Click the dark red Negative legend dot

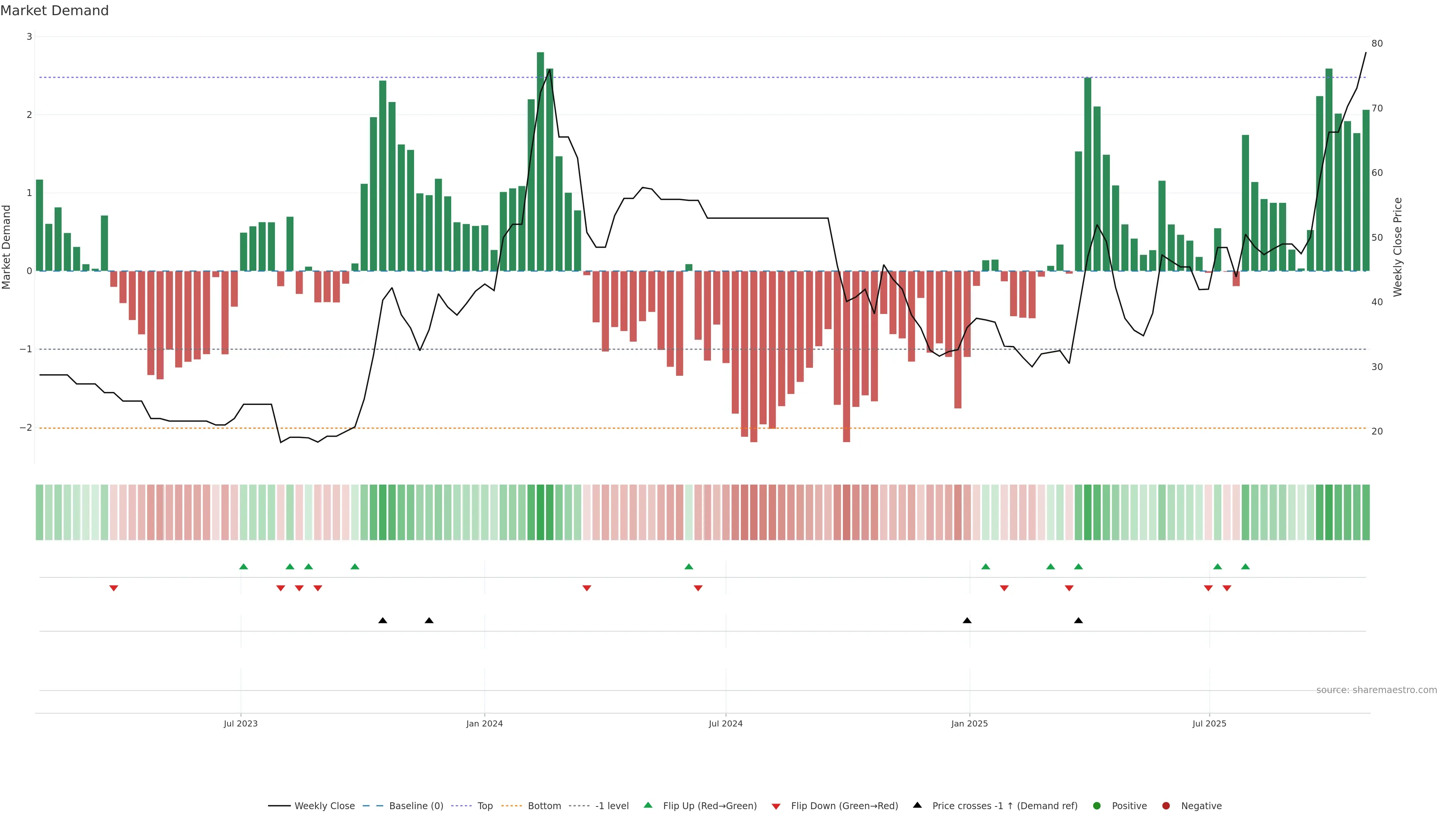point(1166,806)
